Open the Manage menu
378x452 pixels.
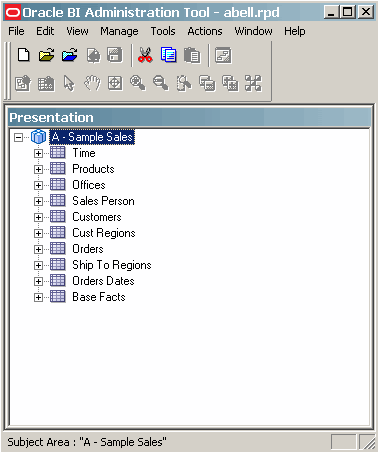tap(119, 31)
